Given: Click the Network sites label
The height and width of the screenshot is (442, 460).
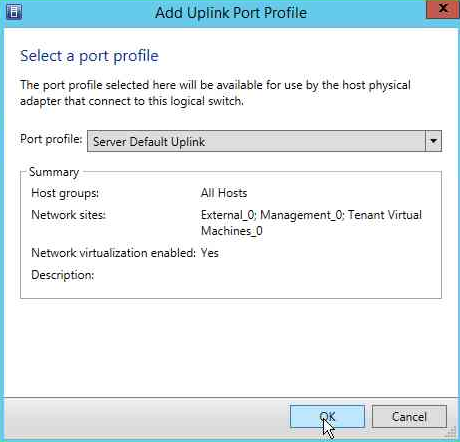Looking at the screenshot, I should [x=68, y=215].
